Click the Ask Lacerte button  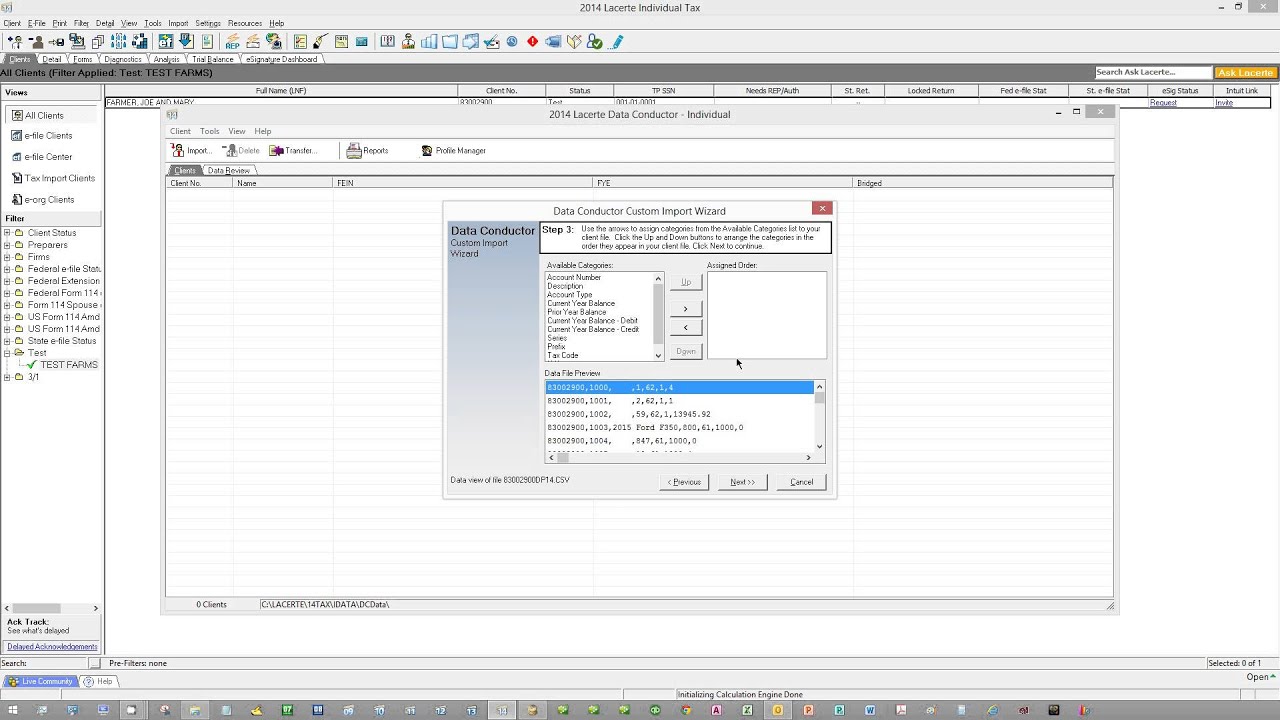click(1245, 72)
